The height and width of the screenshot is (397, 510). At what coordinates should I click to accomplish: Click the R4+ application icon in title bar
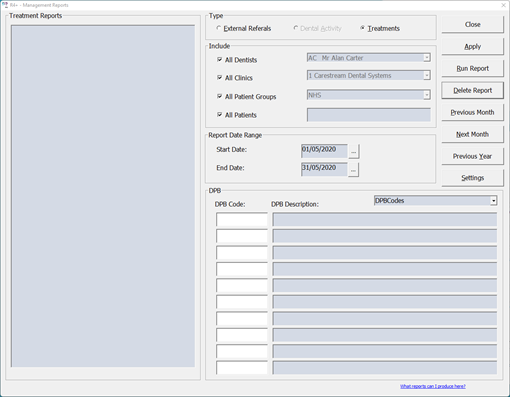tap(5, 5)
